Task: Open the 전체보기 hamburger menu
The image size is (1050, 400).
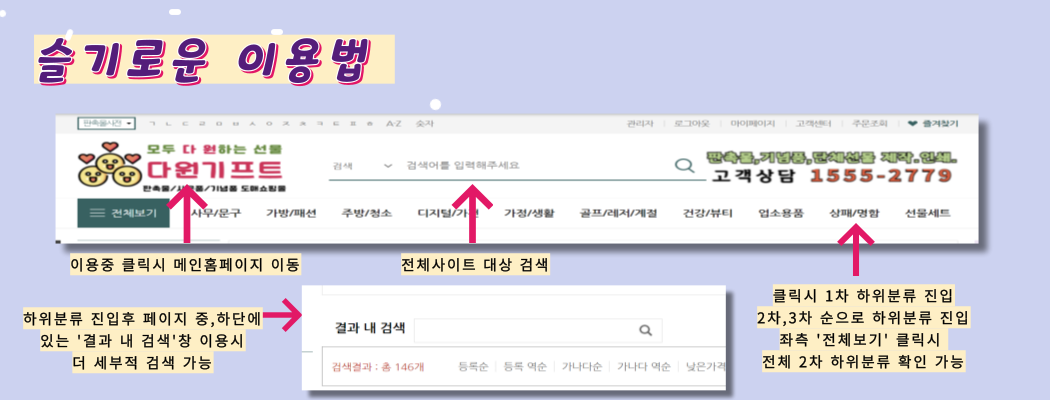Action: [123, 213]
